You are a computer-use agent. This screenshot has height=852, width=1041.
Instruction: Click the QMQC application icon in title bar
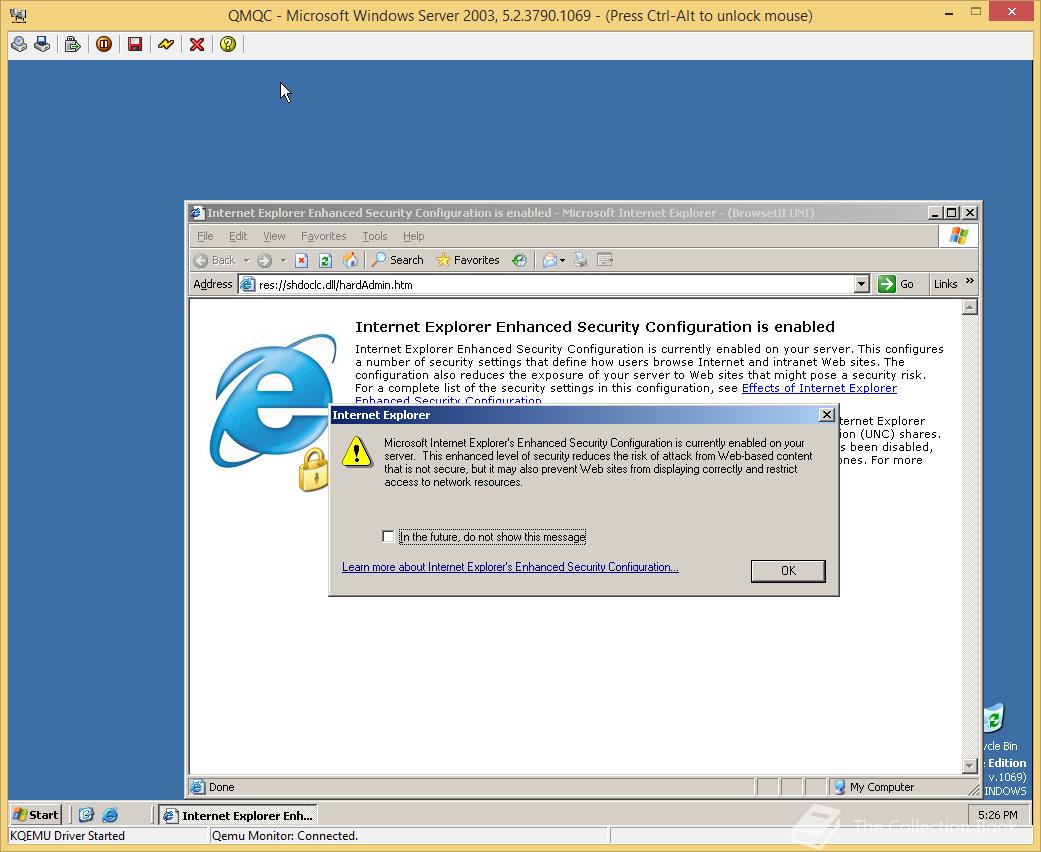click(19, 15)
